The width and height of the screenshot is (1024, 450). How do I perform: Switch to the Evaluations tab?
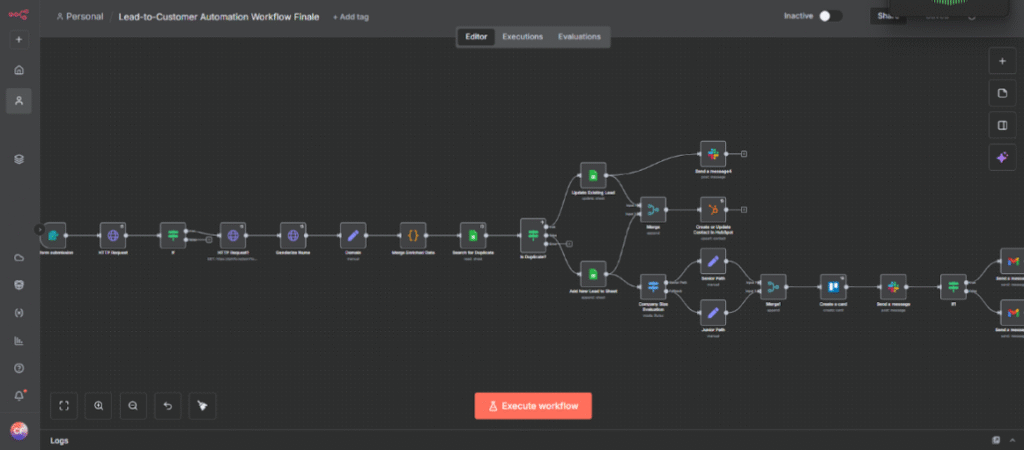(579, 37)
